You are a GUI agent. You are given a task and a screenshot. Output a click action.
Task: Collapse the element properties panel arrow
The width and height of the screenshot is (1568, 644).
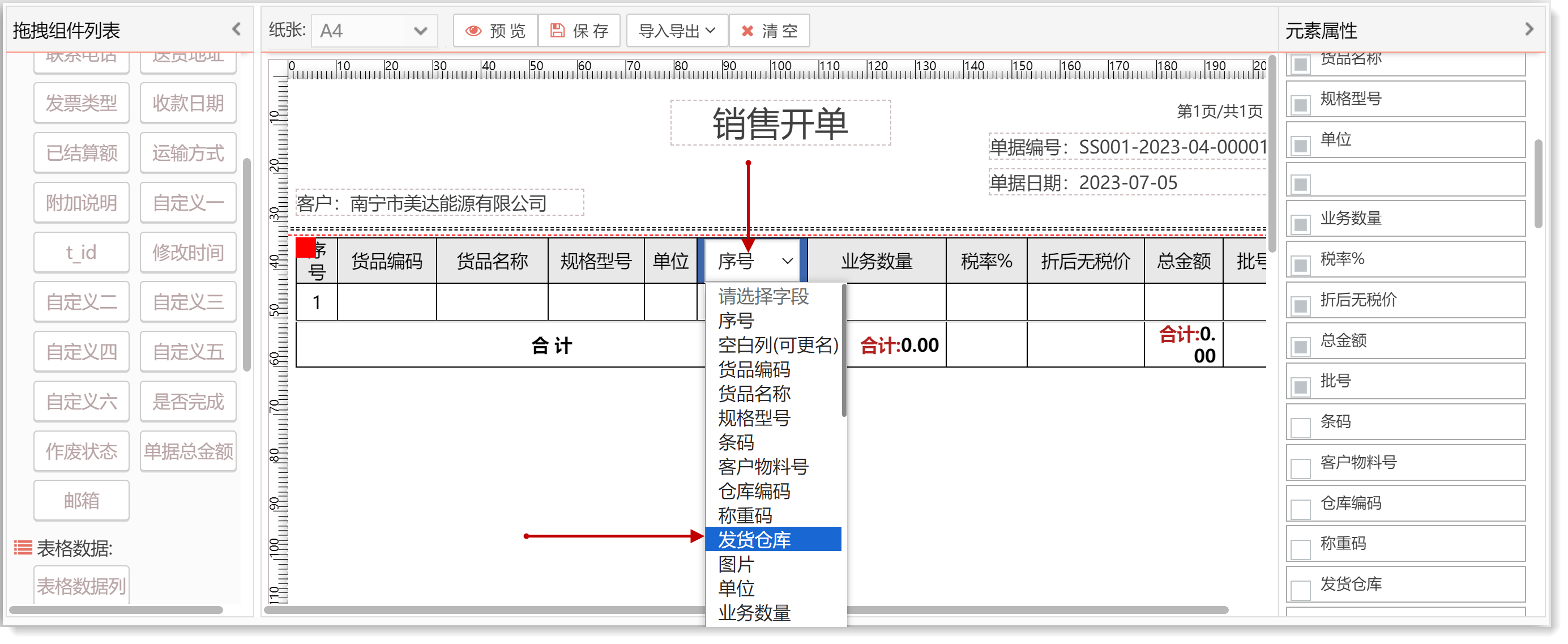click(x=1529, y=29)
